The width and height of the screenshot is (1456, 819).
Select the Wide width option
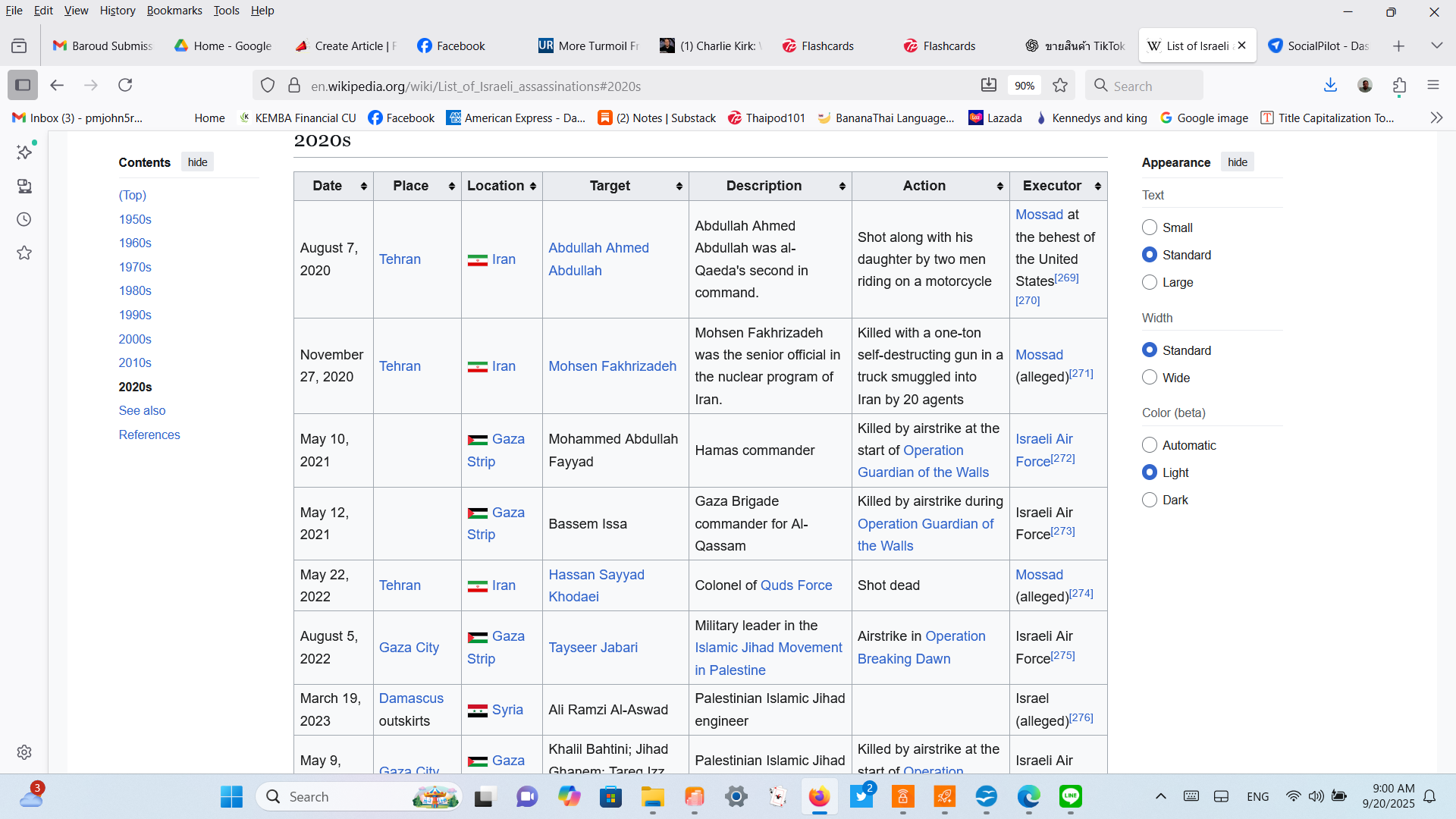coord(1150,378)
